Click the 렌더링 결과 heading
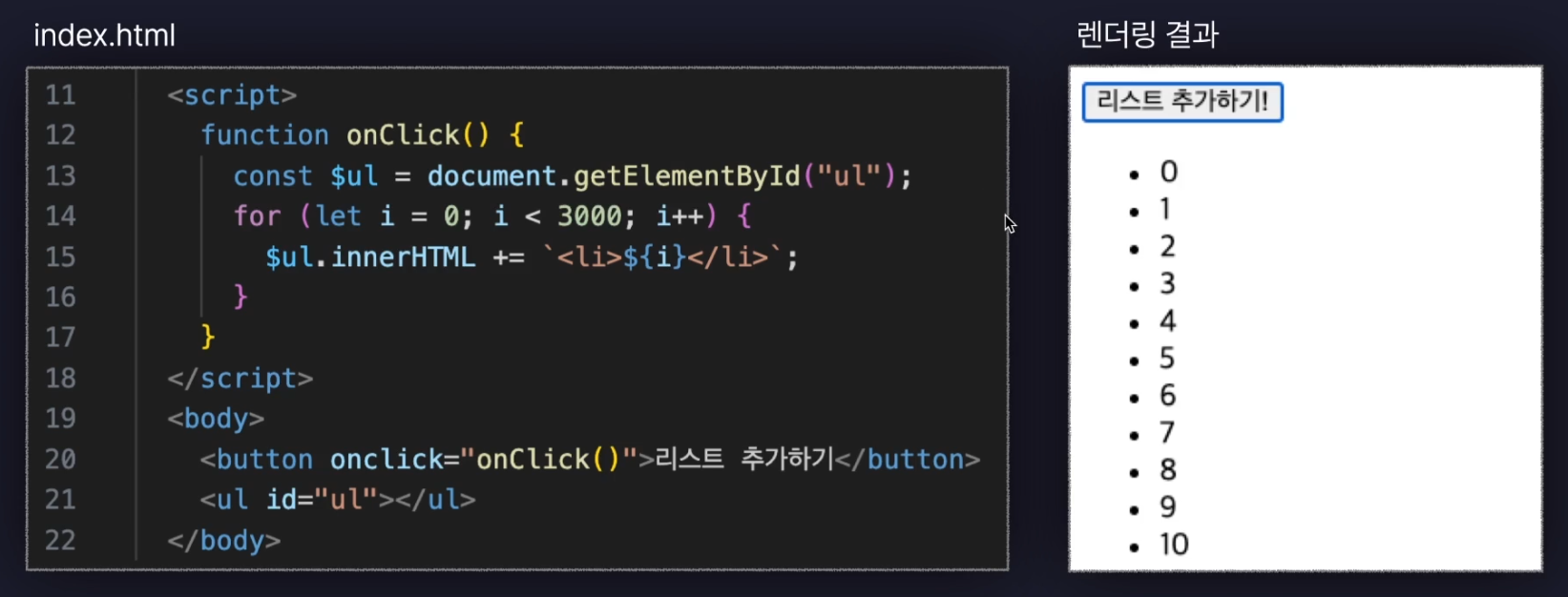Viewport: 1568px width, 597px height. [x=1147, y=35]
